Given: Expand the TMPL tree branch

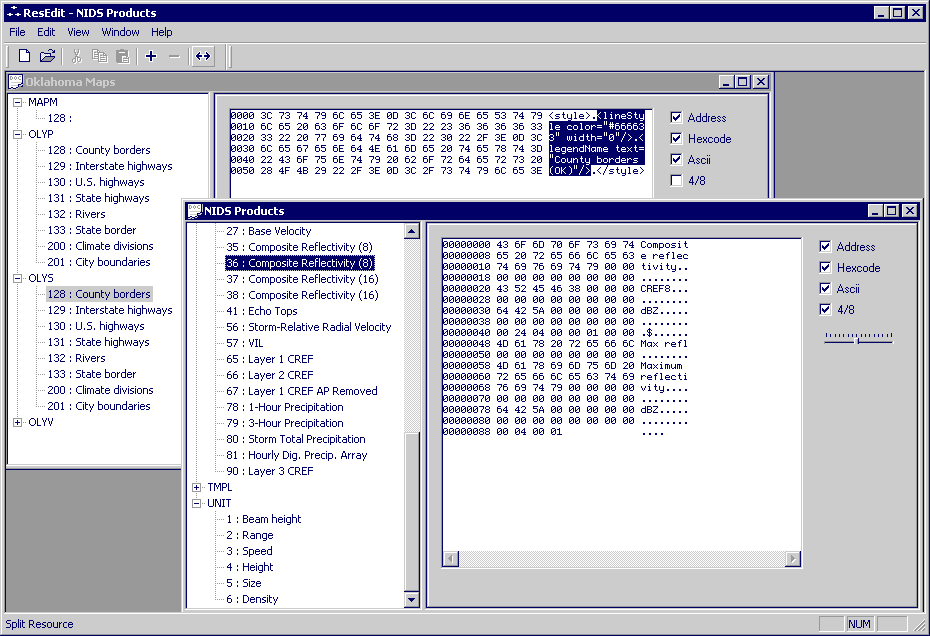Looking at the screenshot, I should (x=198, y=487).
